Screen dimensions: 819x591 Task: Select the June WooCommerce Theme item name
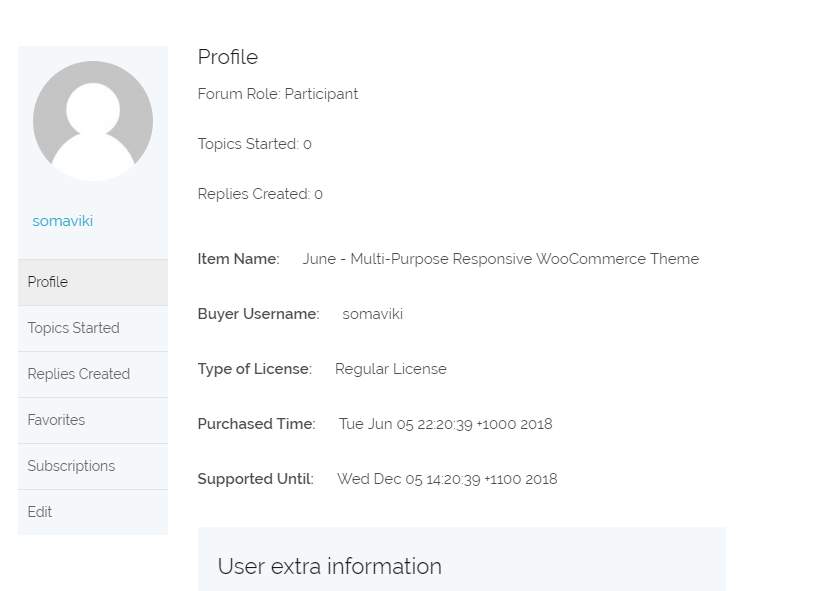point(500,259)
